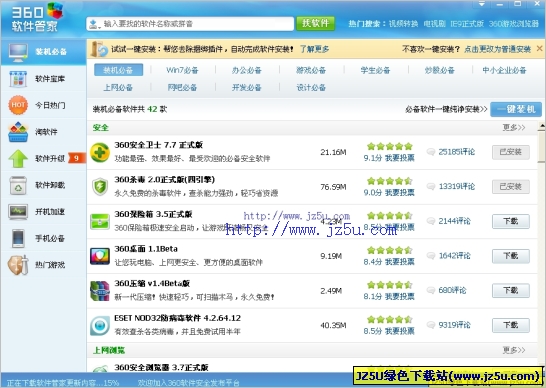The height and width of the screenshot is (388, 546).
Task: Rate ESET NOD32 using the star rating
Action: pos(390,319)
